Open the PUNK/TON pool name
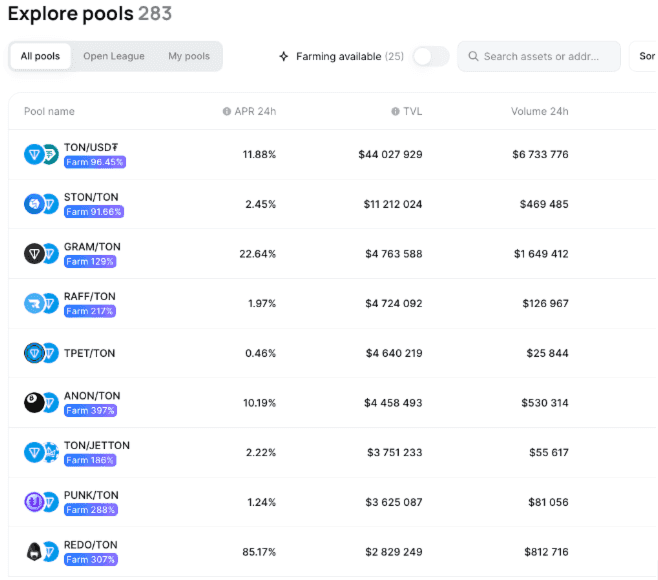Image resolution: width=658 pixels, height=580 pixels. coord(91,495)
